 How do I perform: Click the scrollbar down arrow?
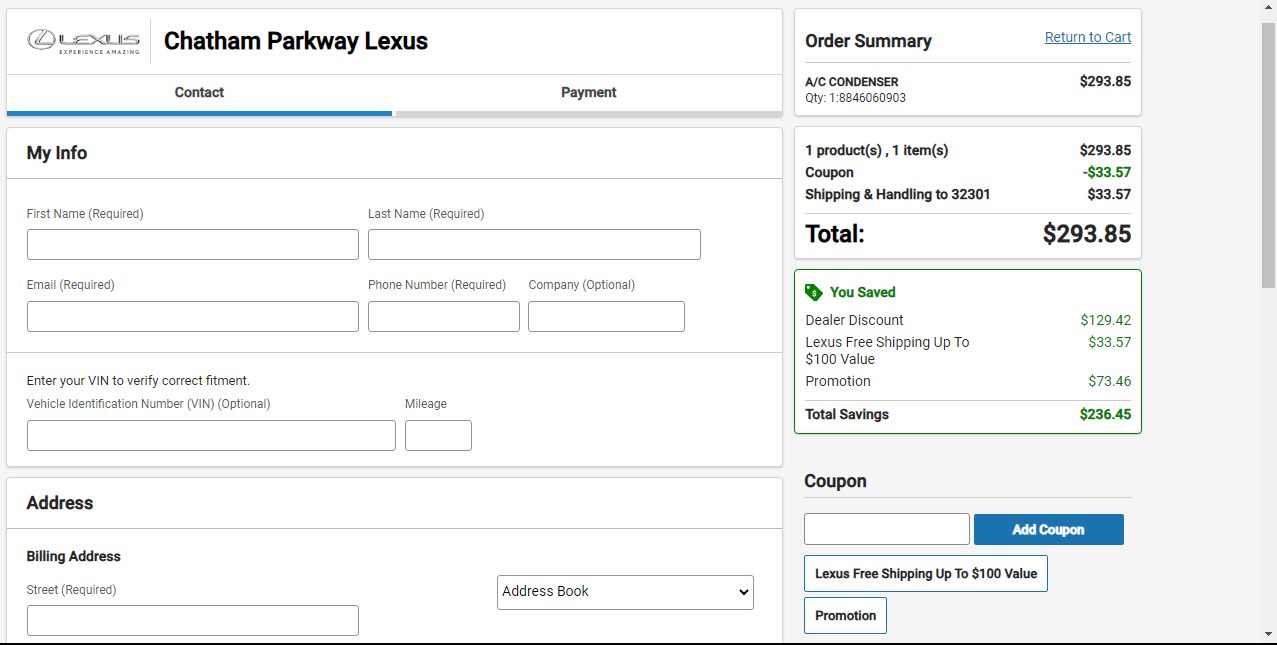1268,634
